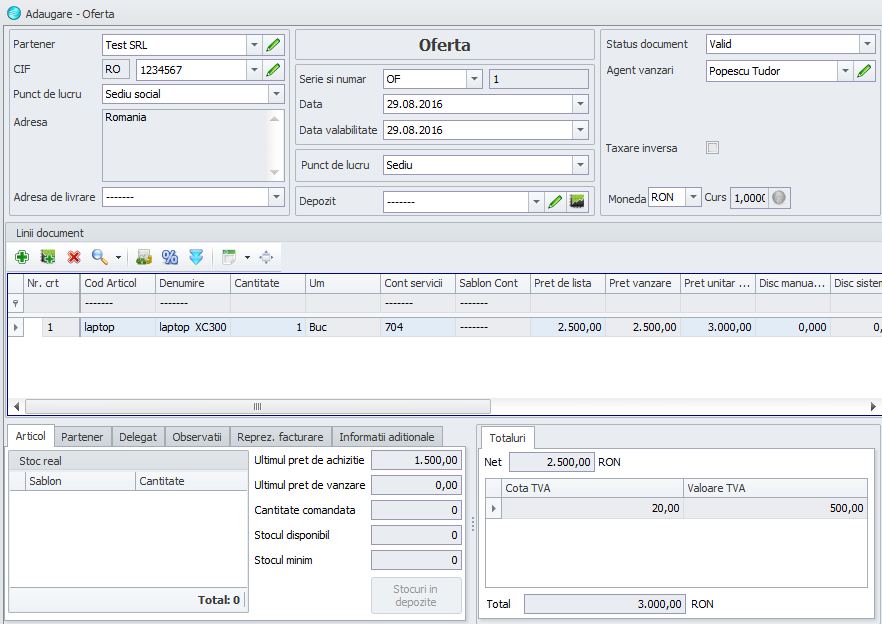Click into the Adresa text area
Image resolution: width=882 pixels, height=624 pixels.
194,145
